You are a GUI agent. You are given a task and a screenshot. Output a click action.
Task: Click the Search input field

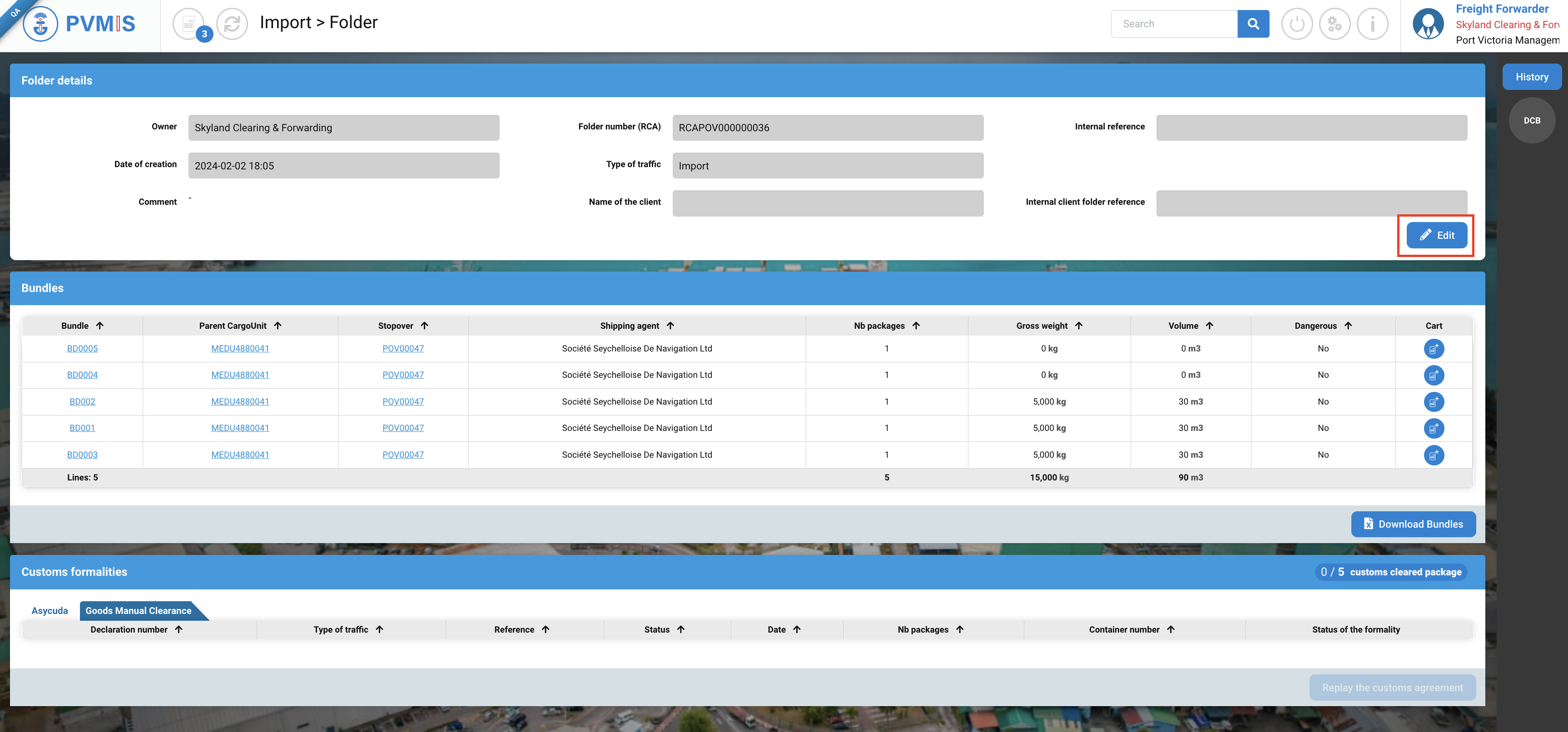[x=1174, y=24]
